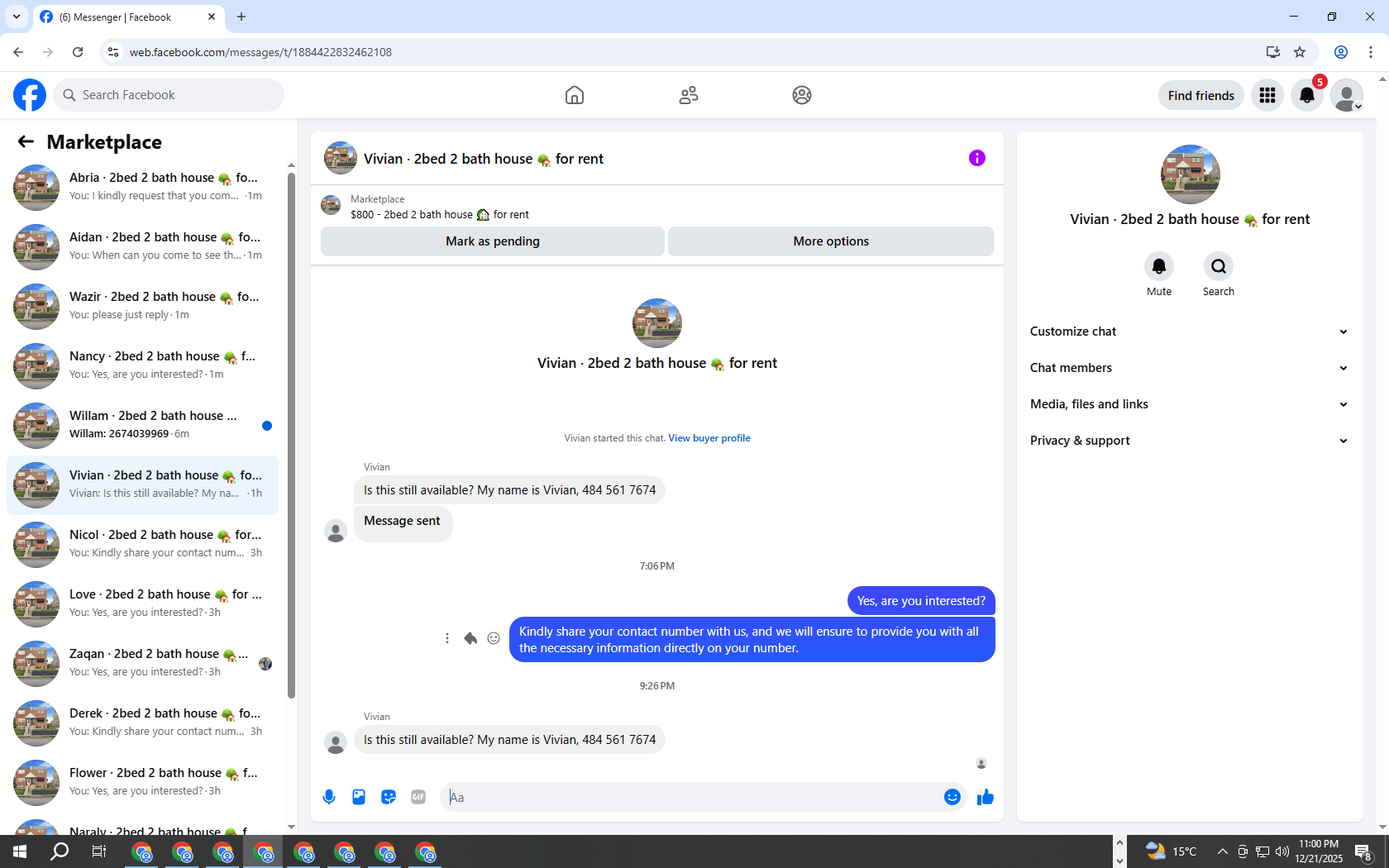Open the unread Willam conversation
Image resolution: width=1389 pixels, height=868 pixels.
click(x=143, y=425)
